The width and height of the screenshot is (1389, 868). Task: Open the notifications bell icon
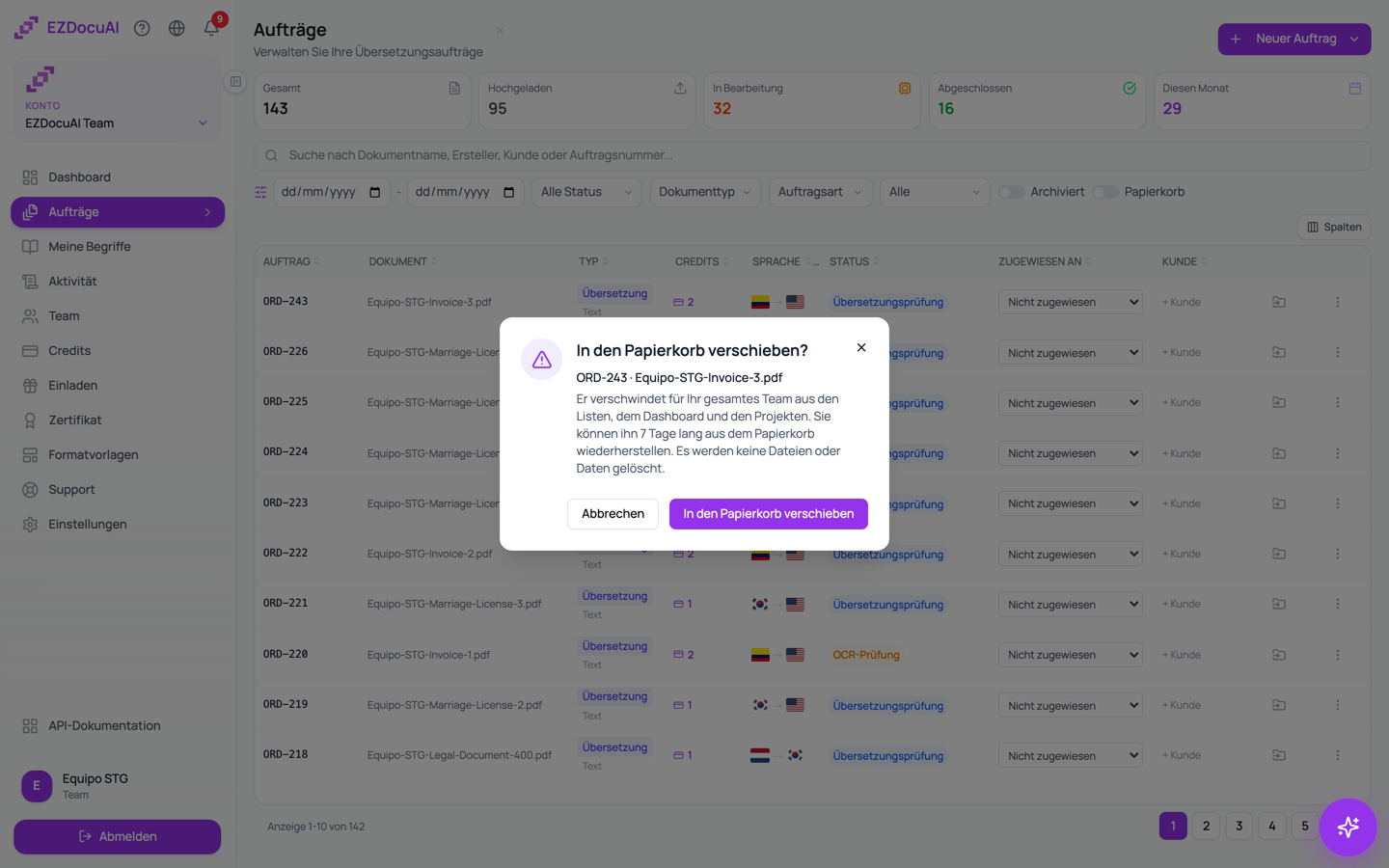[211, 28]
